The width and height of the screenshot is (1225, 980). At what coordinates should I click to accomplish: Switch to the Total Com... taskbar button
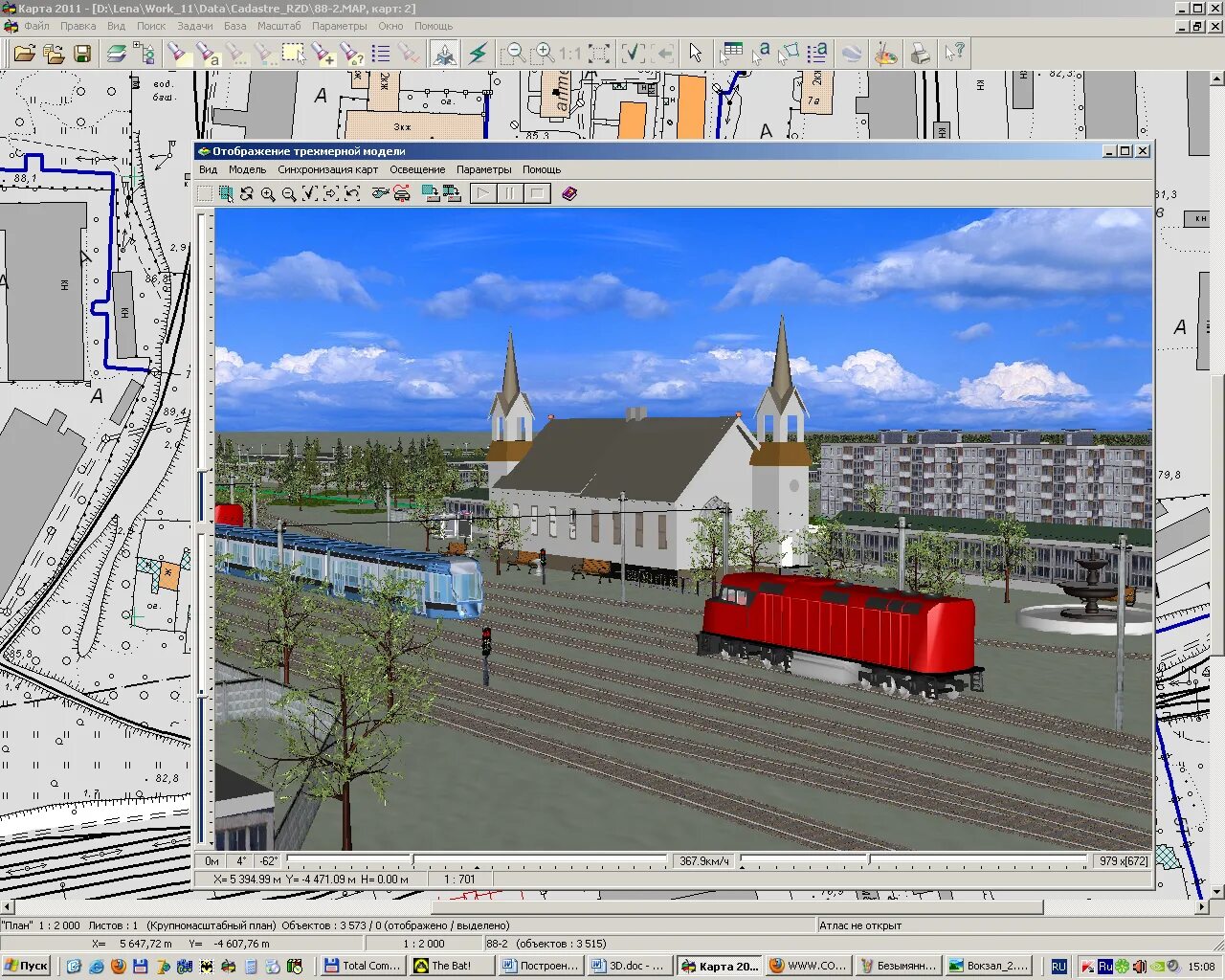(x=361, y=966)
